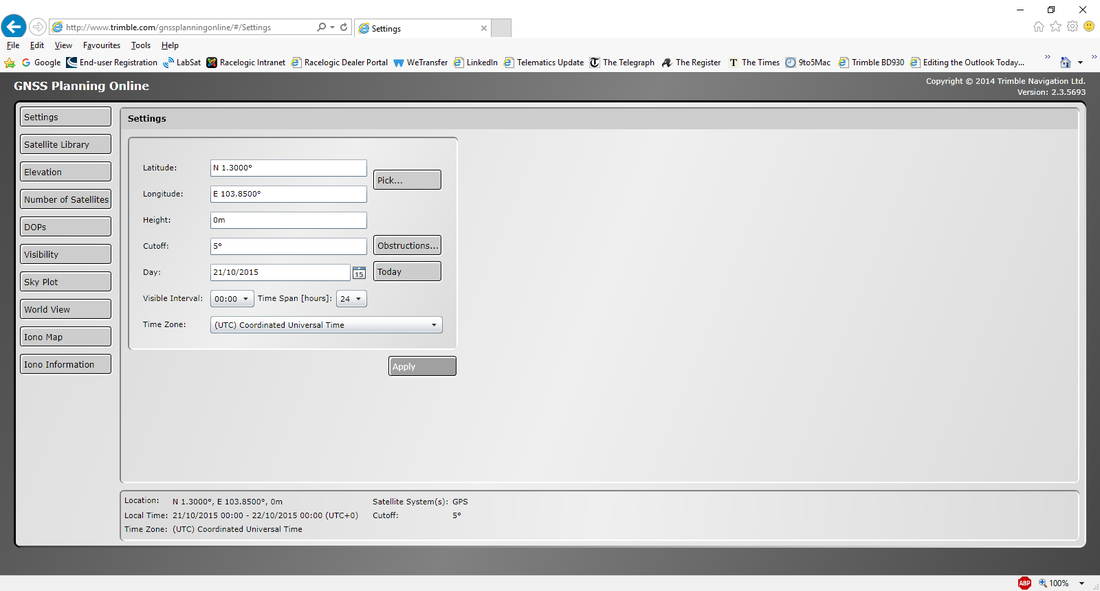Open the calendar date picker icon
Image resolution: width=1100 pixels, height=591 pixels.
point(359,273)
